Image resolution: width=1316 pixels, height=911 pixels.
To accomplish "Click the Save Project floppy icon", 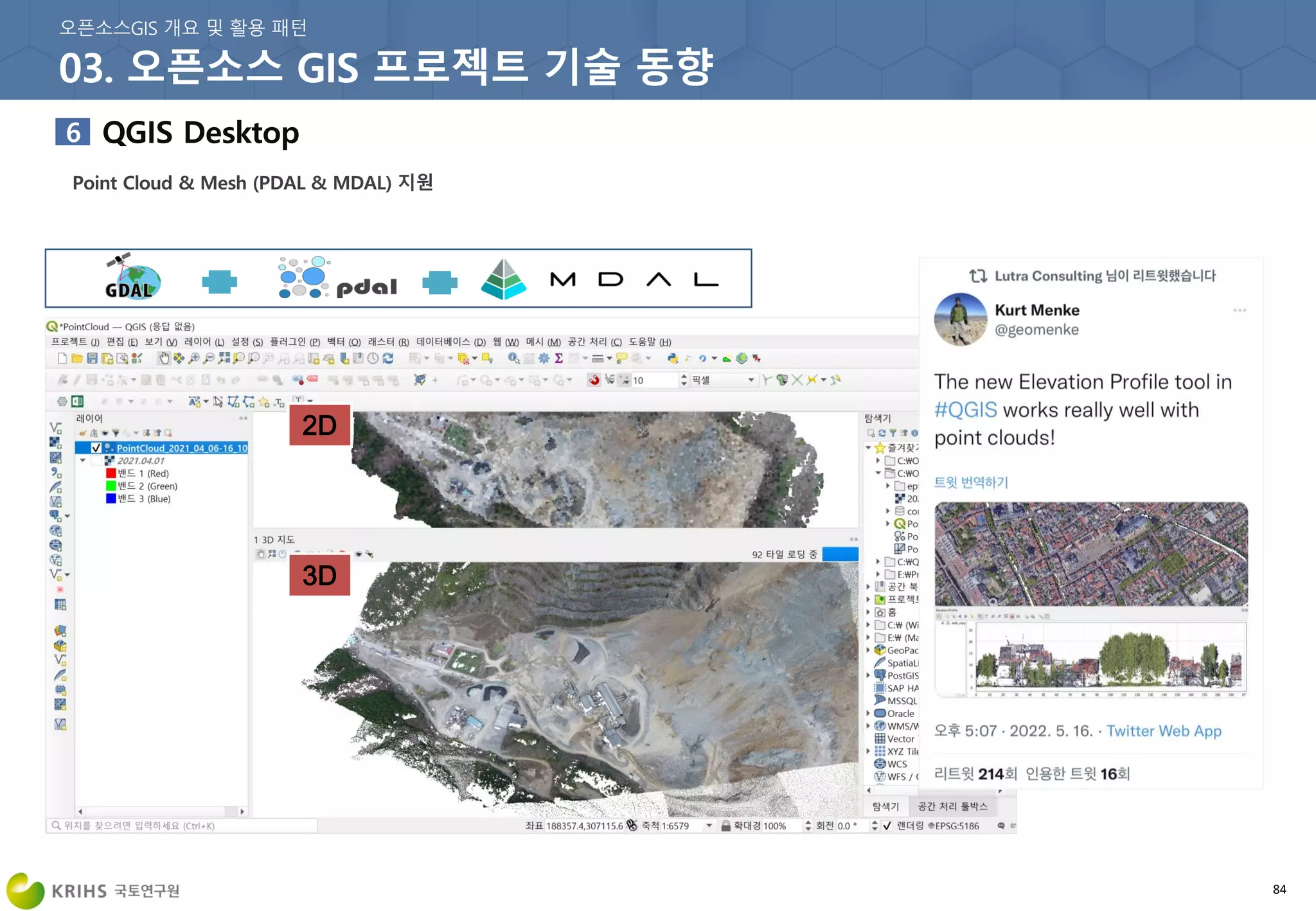I will pos(92,358).
